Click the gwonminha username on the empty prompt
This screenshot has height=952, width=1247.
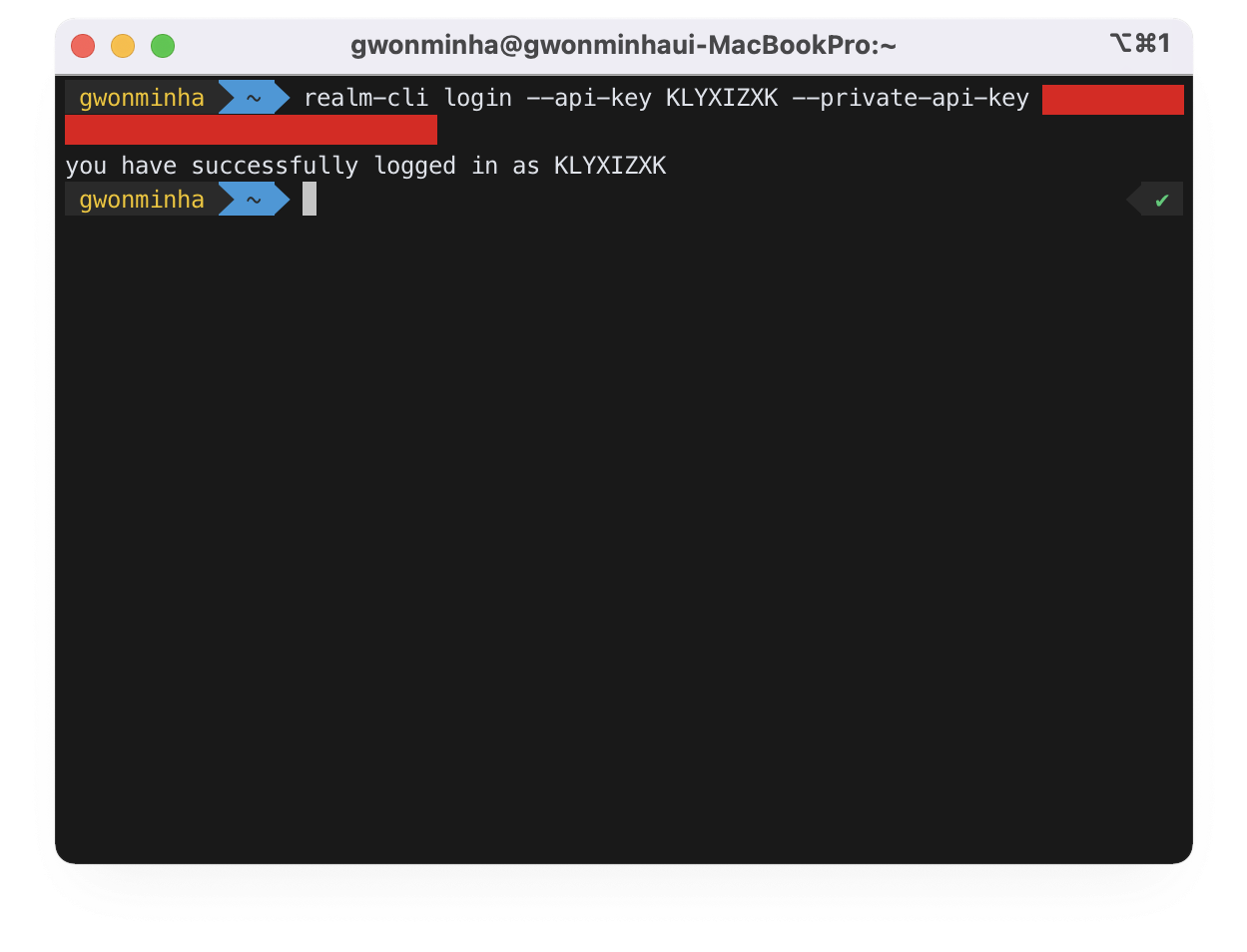click(142, 200)
